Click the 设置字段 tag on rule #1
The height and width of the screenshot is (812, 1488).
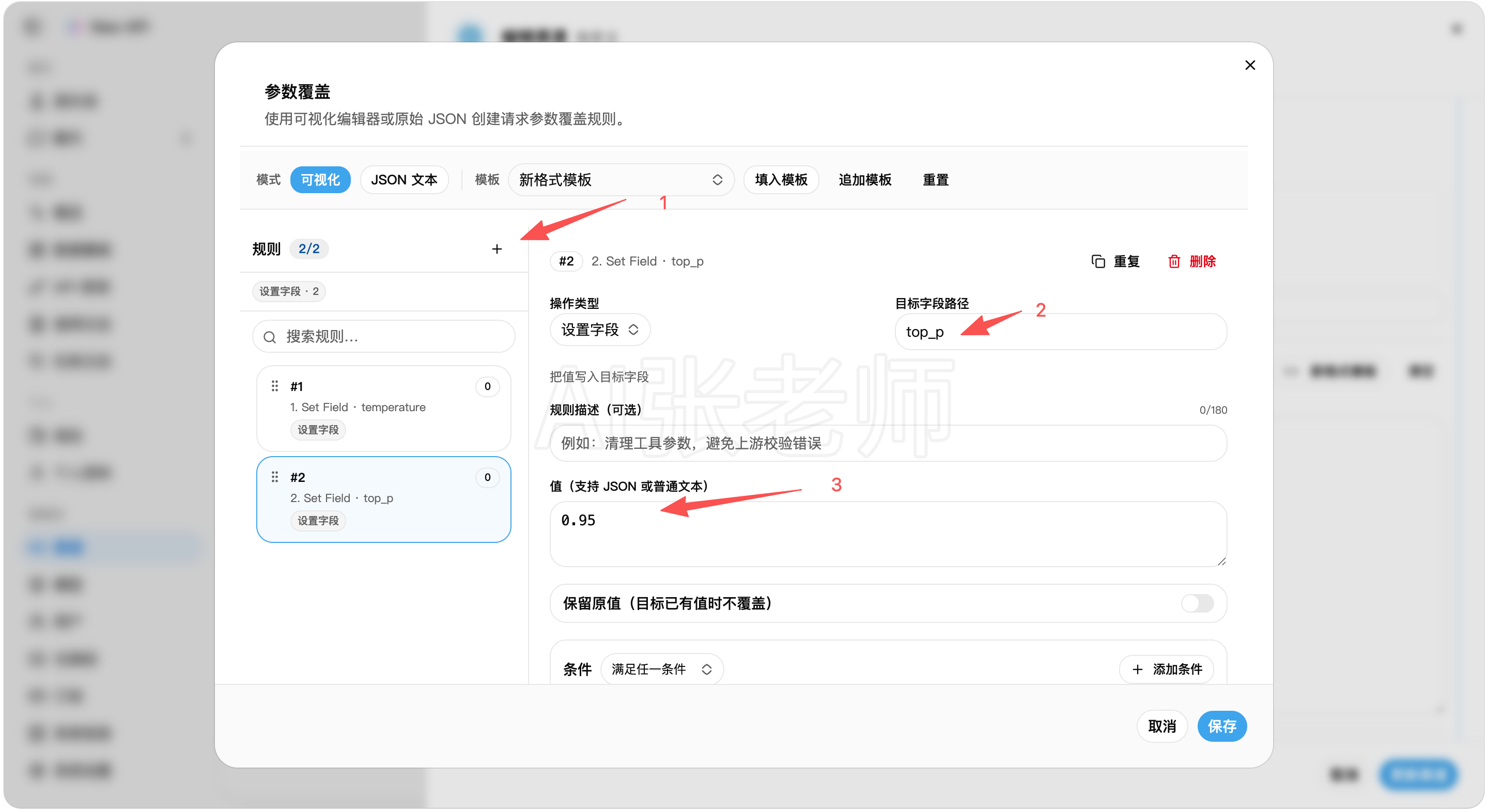pos(318,430)
